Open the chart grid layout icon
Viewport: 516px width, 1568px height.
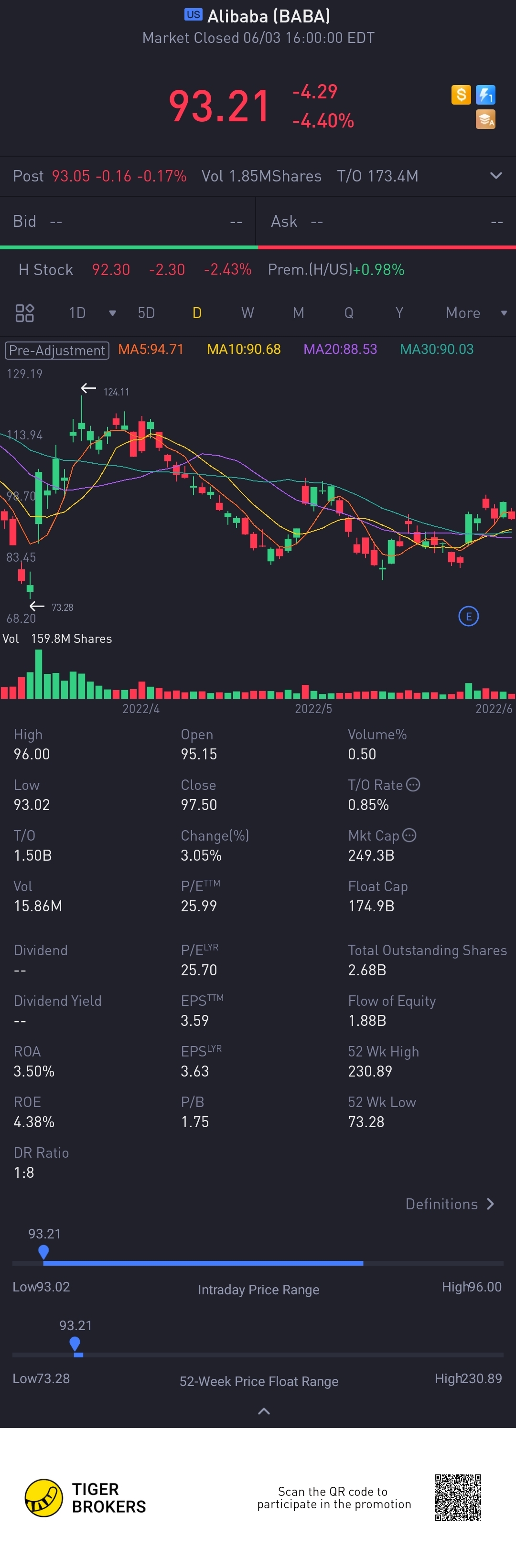pos(24,313)
